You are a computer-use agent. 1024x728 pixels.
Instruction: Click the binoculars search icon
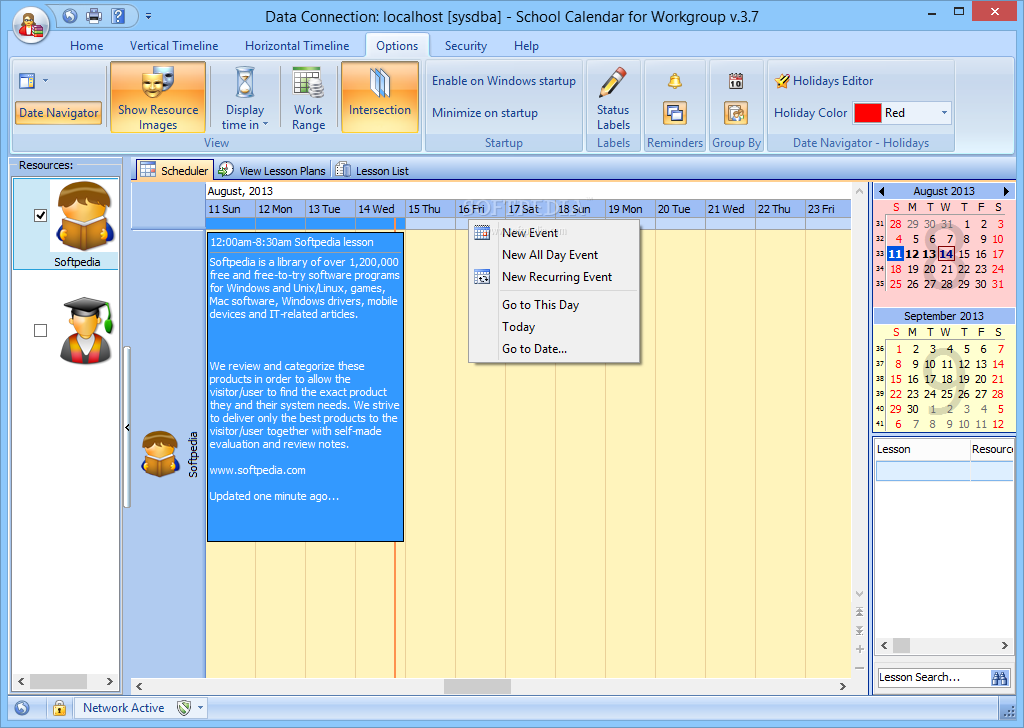pyautogui.click(x=999, y=678)
